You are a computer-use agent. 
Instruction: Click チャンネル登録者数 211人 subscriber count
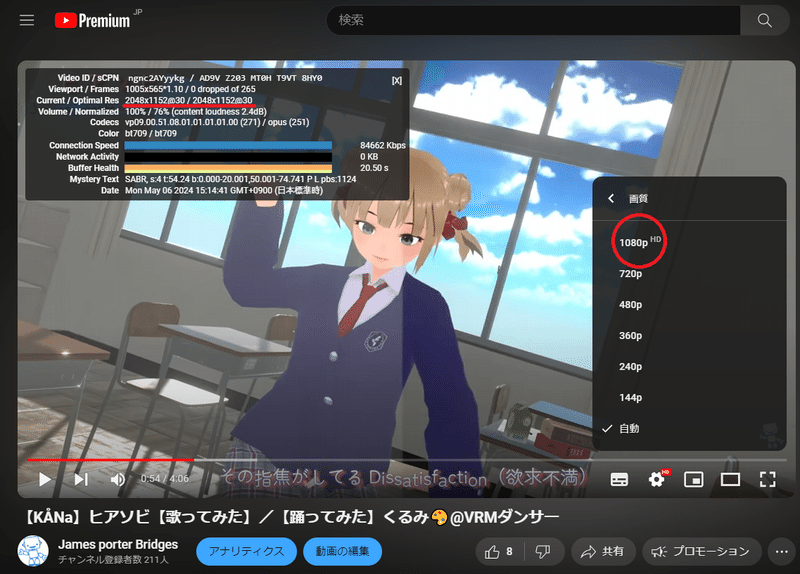[113, 560]
